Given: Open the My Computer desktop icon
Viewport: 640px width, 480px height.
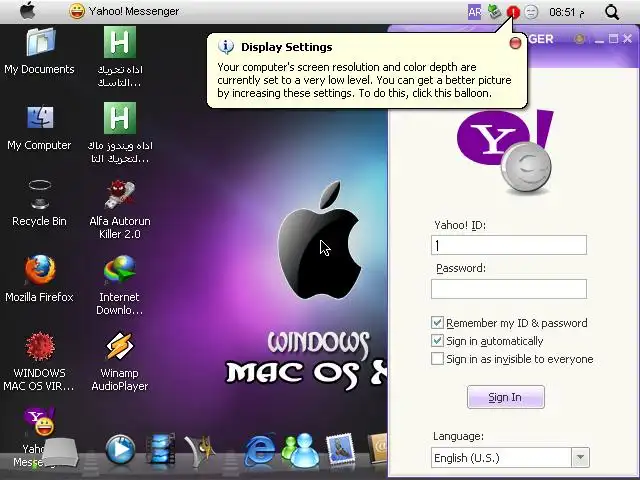Looking at the screenshot, I should [40, 128].
